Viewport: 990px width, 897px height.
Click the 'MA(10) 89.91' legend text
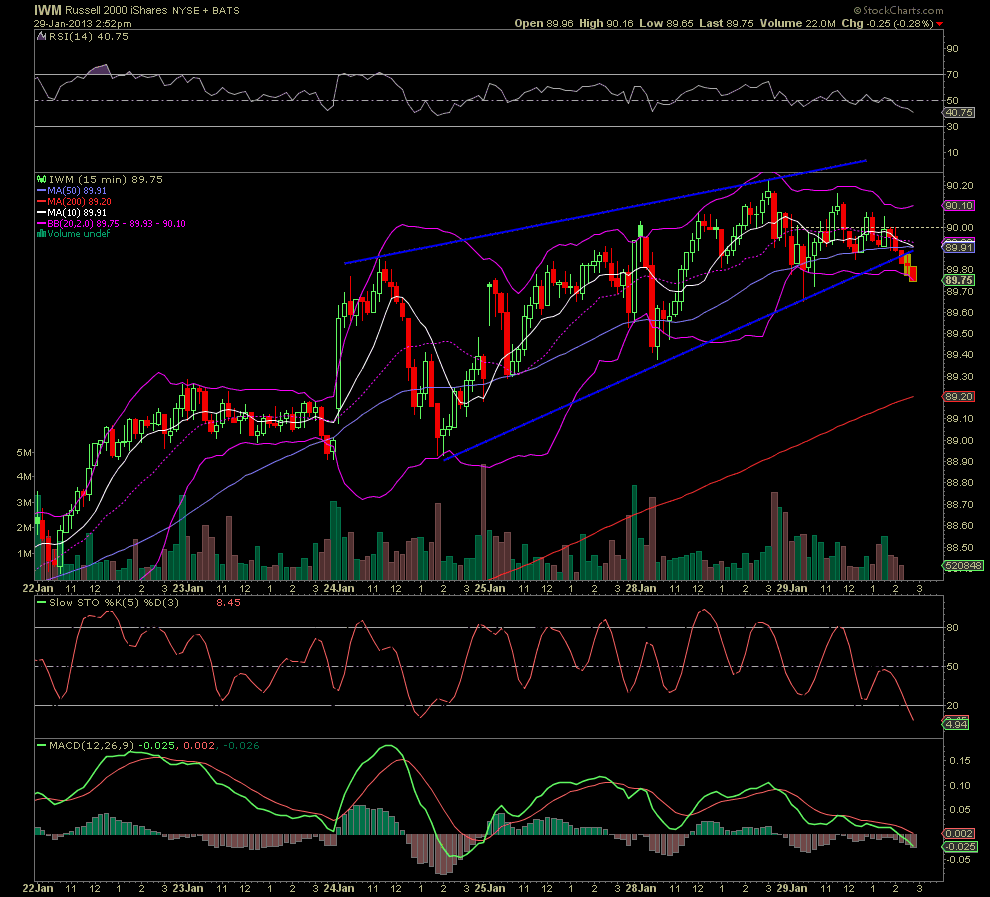[x=76, y=213]
